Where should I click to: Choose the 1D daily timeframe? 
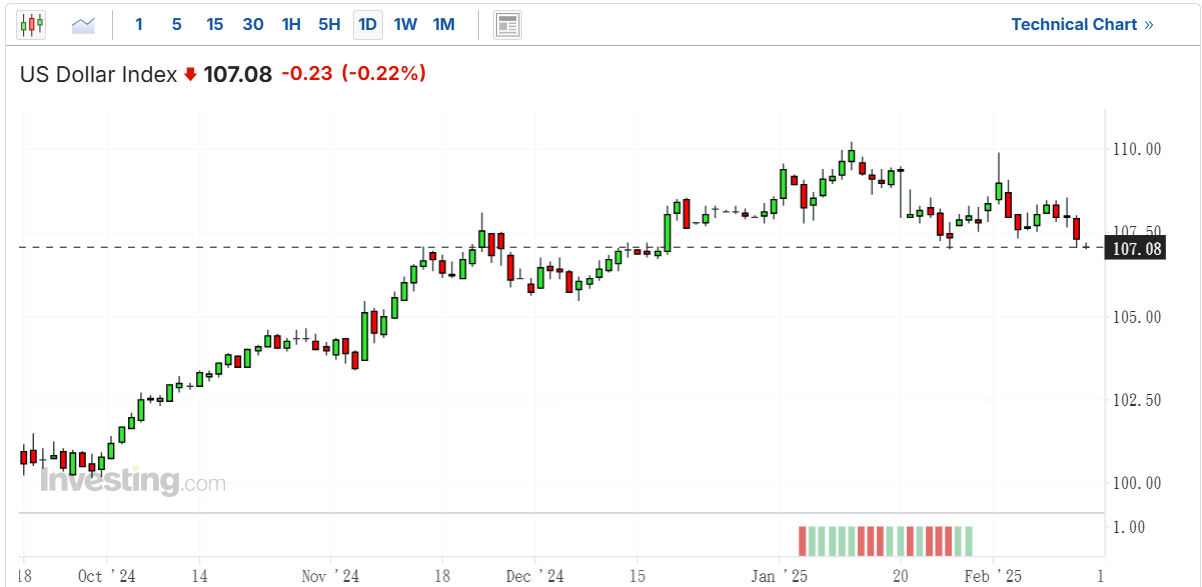click(368, 24)
